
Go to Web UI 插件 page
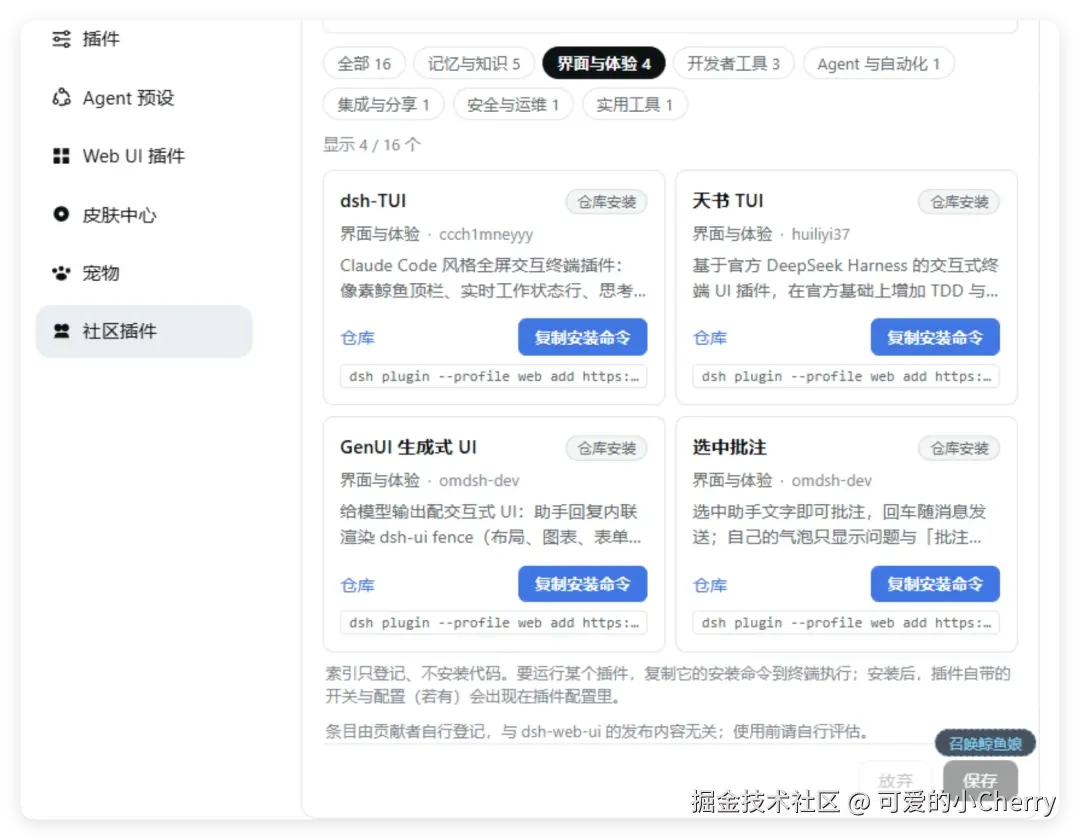coord(144,156)
